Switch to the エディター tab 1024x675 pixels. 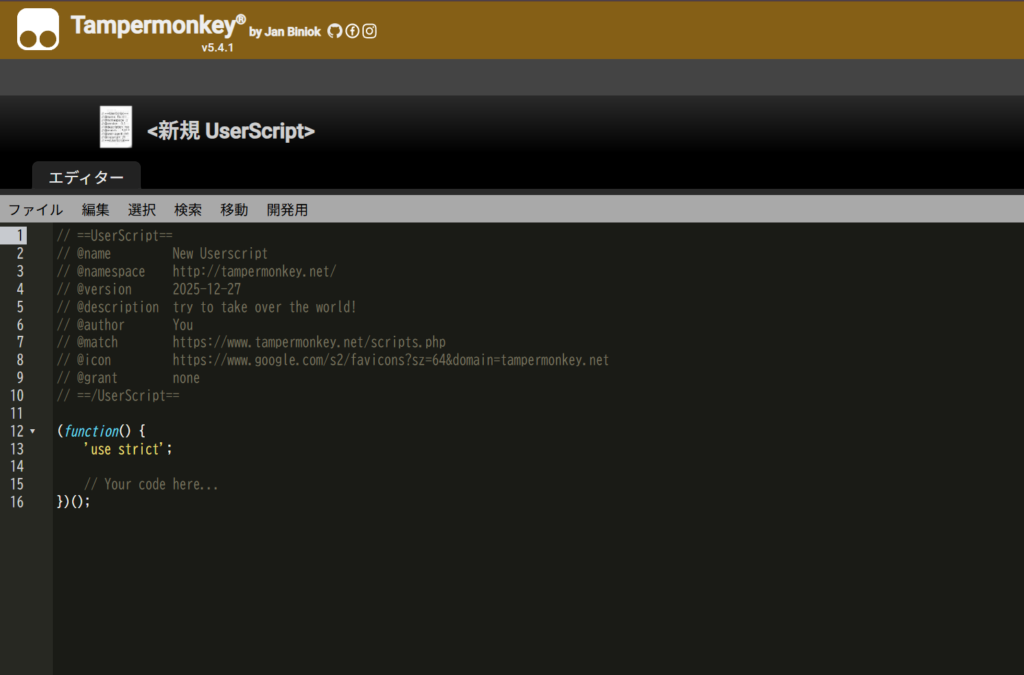86,177
